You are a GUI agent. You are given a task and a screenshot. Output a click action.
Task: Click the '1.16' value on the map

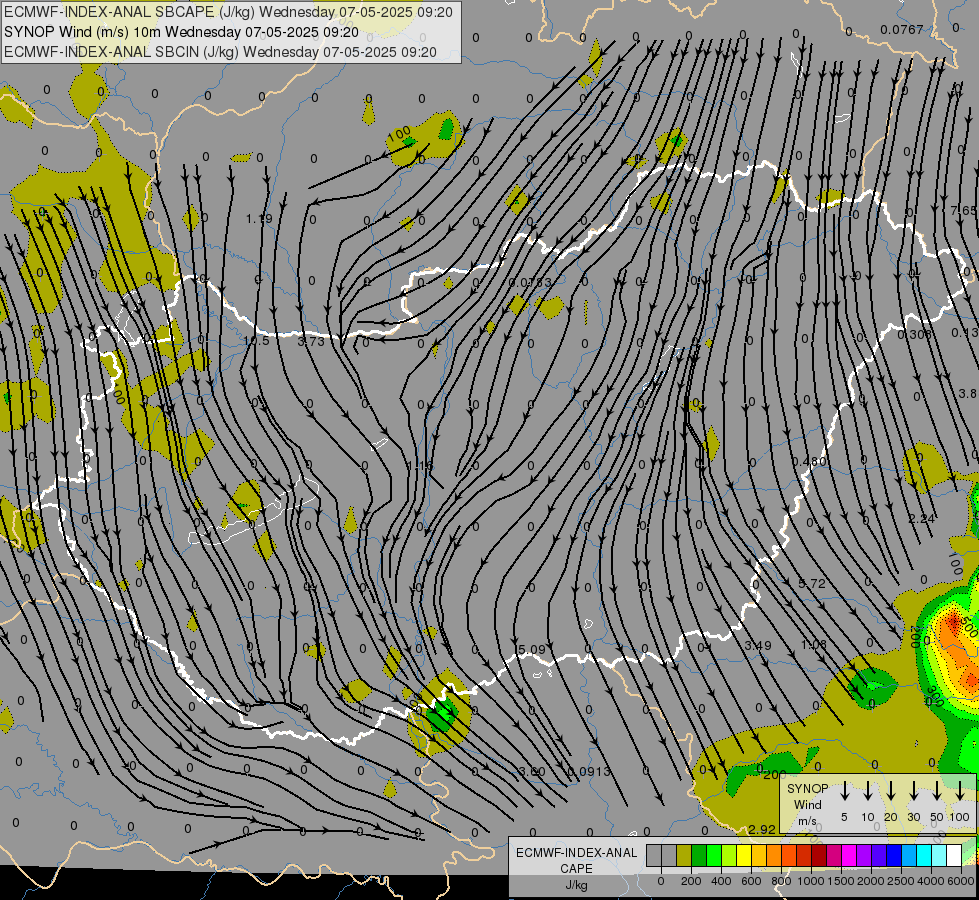click(x=420, y=465)
